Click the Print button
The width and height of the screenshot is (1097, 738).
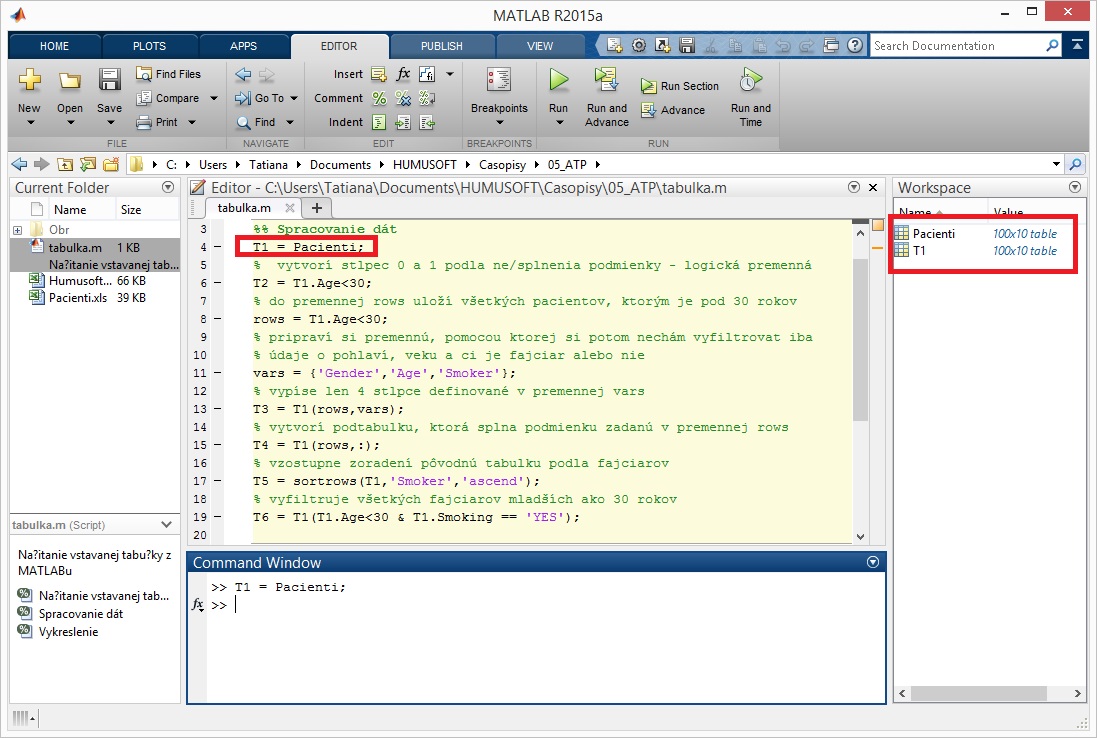(157, 122)
